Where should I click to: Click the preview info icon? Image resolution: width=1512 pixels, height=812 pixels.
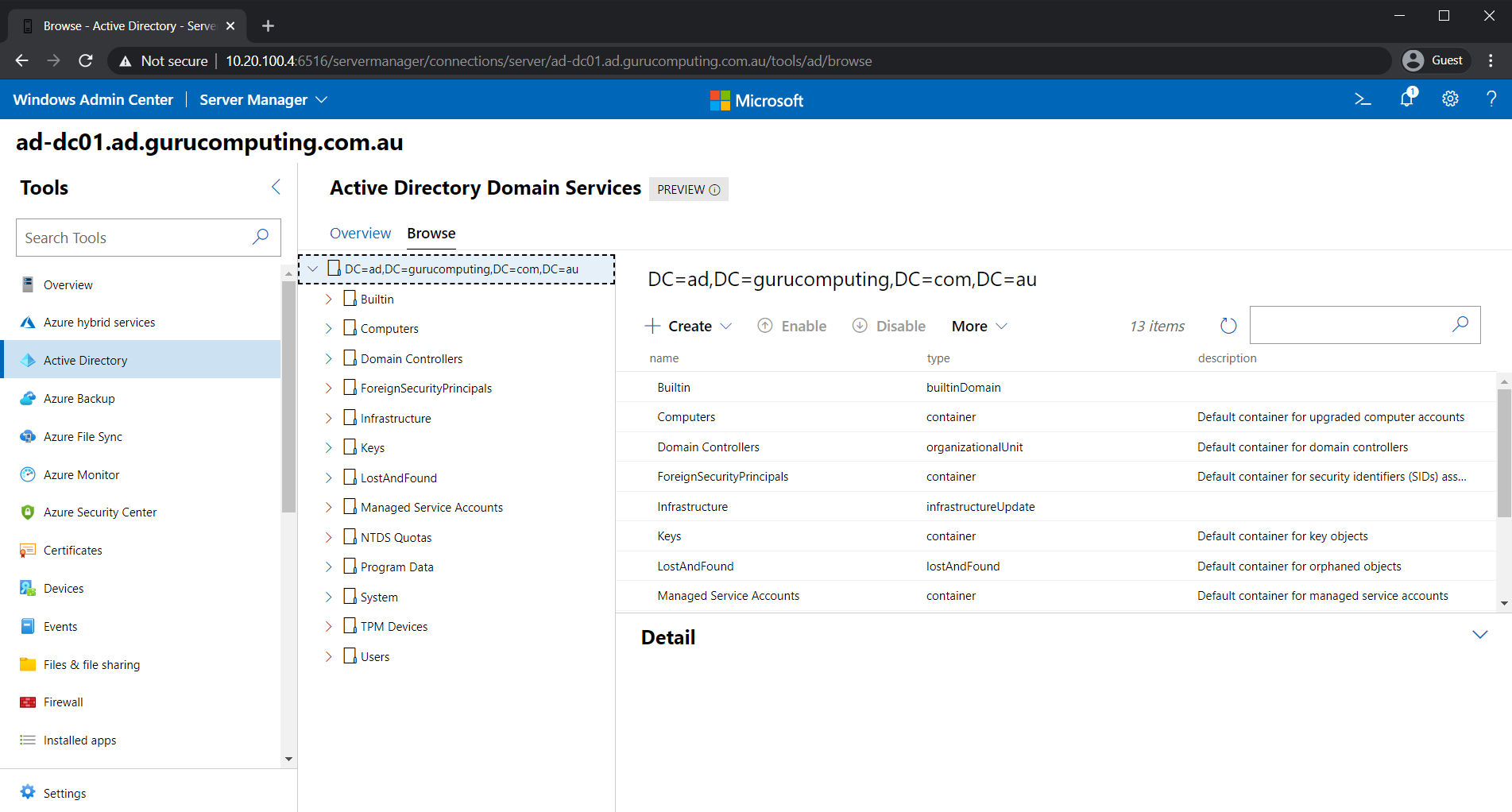(x=714, y=190)
